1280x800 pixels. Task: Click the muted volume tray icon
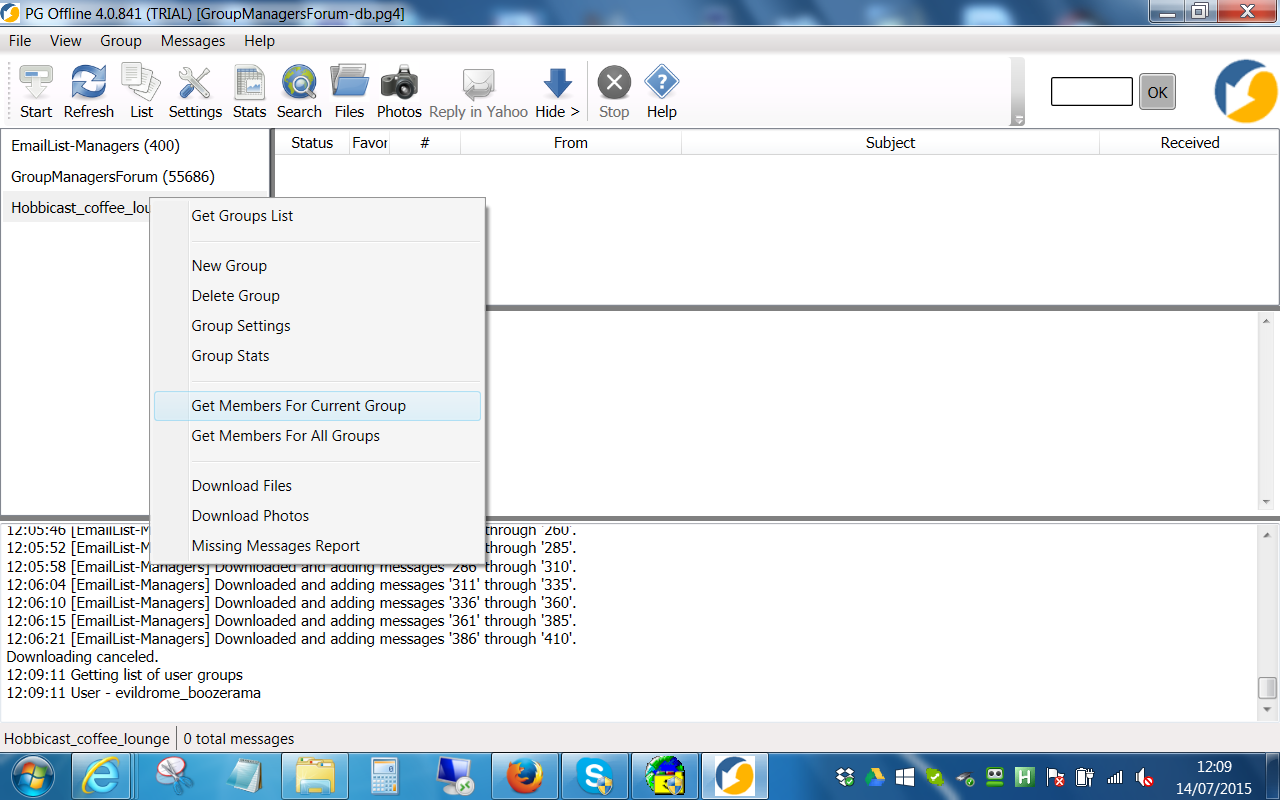(1145, 777)
